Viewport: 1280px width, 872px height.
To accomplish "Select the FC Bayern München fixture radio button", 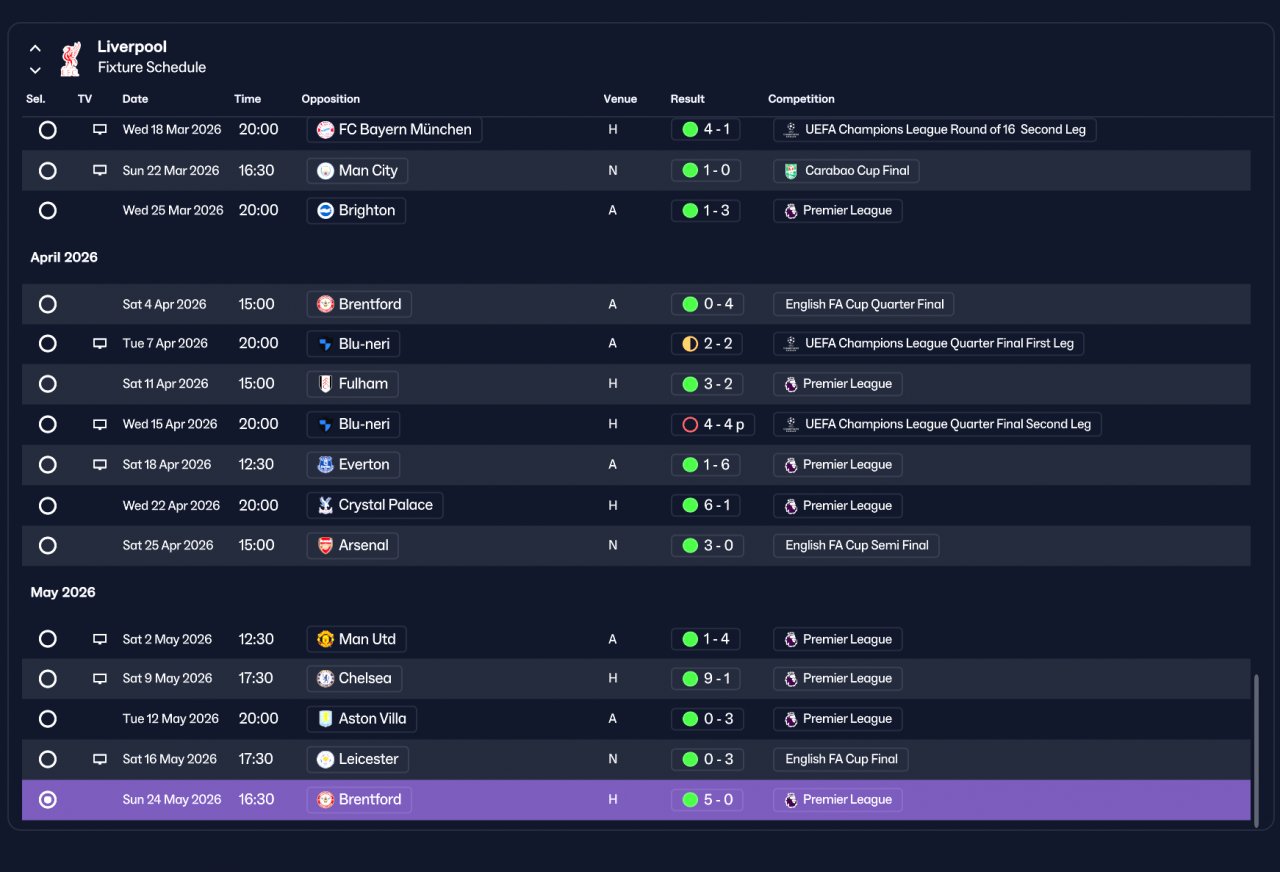I will 47,130.
